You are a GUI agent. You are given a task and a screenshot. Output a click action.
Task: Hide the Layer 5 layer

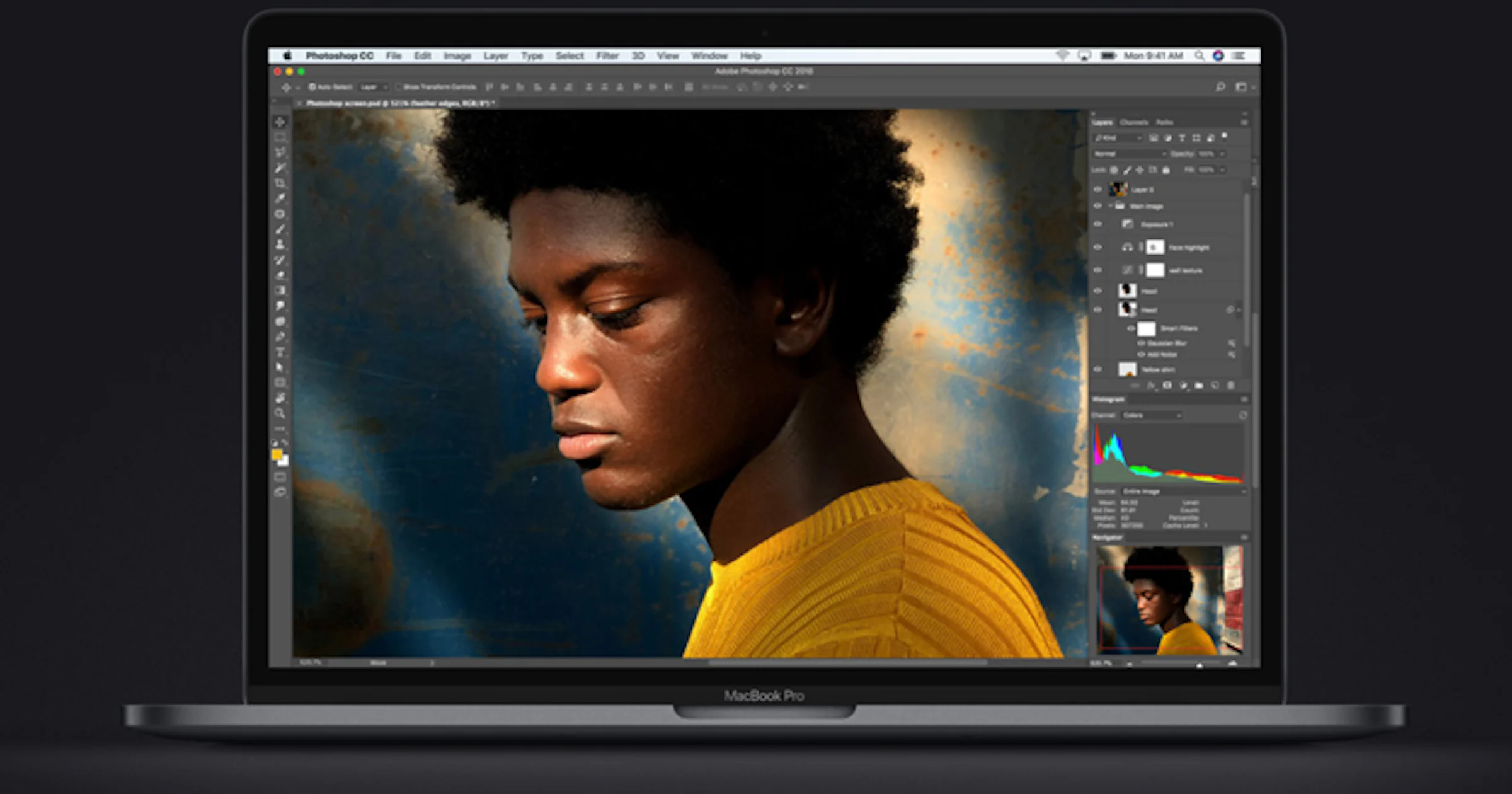click(x=1098, y=190)
